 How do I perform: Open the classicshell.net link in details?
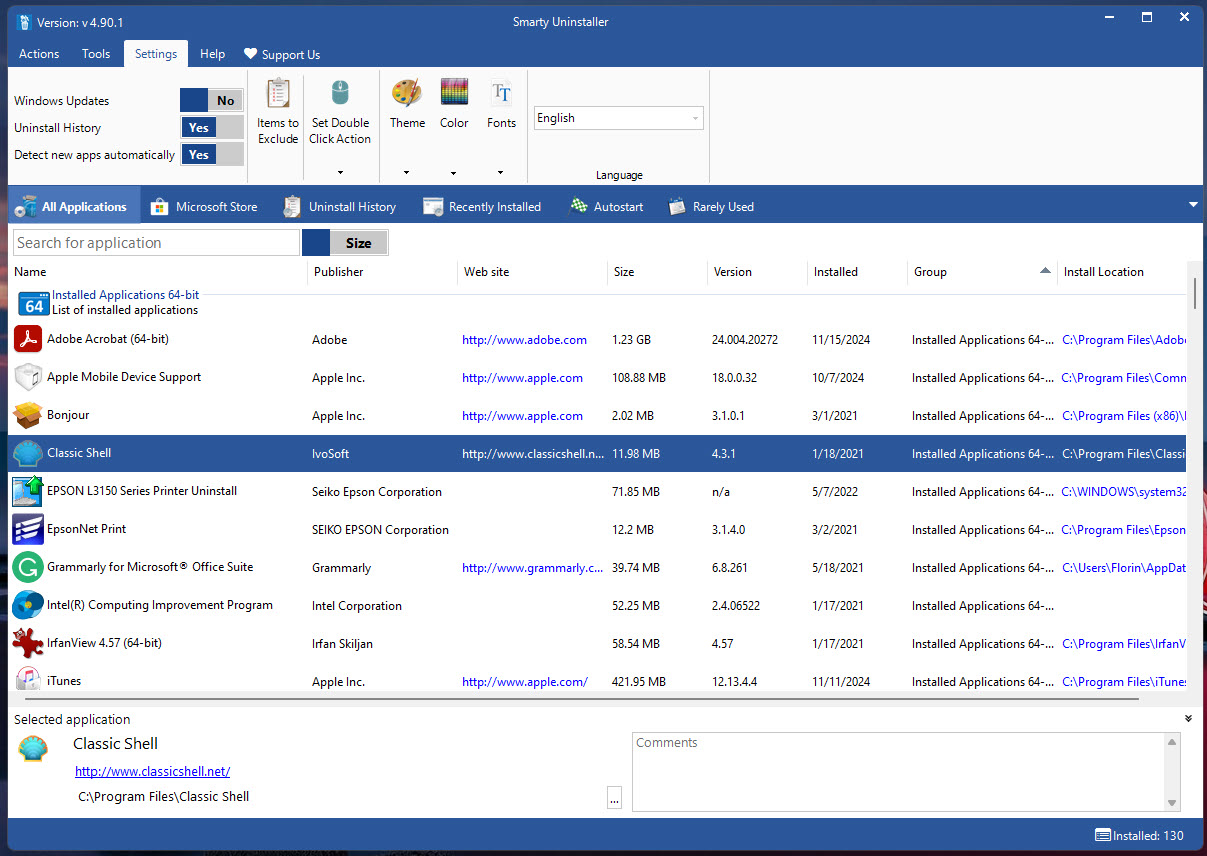tap(153, 771)
